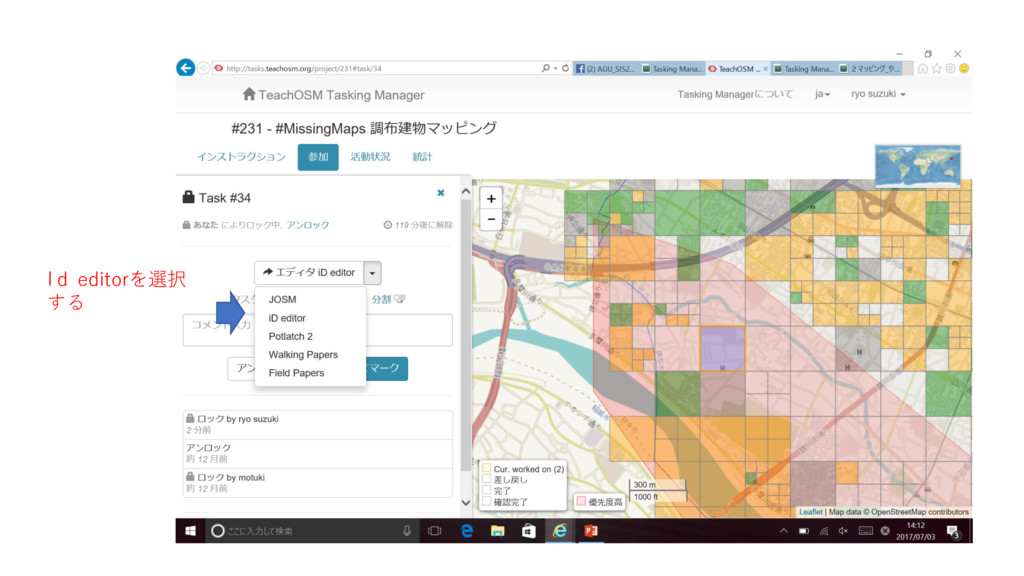Select JOSM from the editor list
This screenshot has height=576, width=1024.
(x=282, y=299)
